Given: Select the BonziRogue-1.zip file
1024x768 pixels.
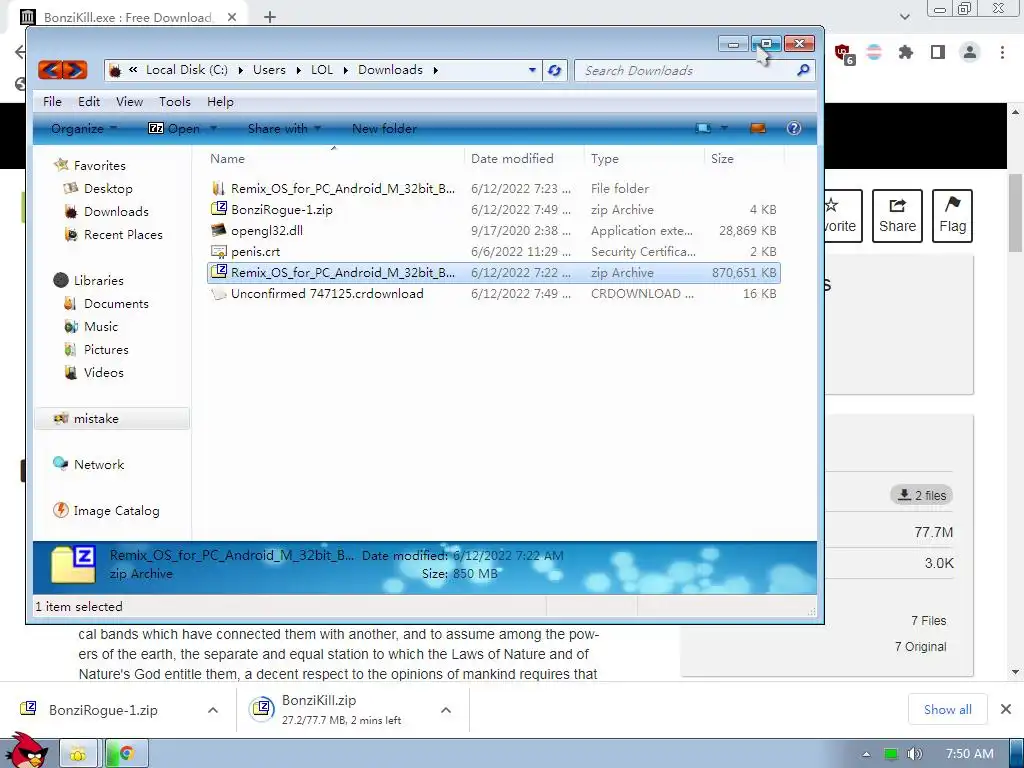Looking at the screenshot, I should tap(281, 210).
